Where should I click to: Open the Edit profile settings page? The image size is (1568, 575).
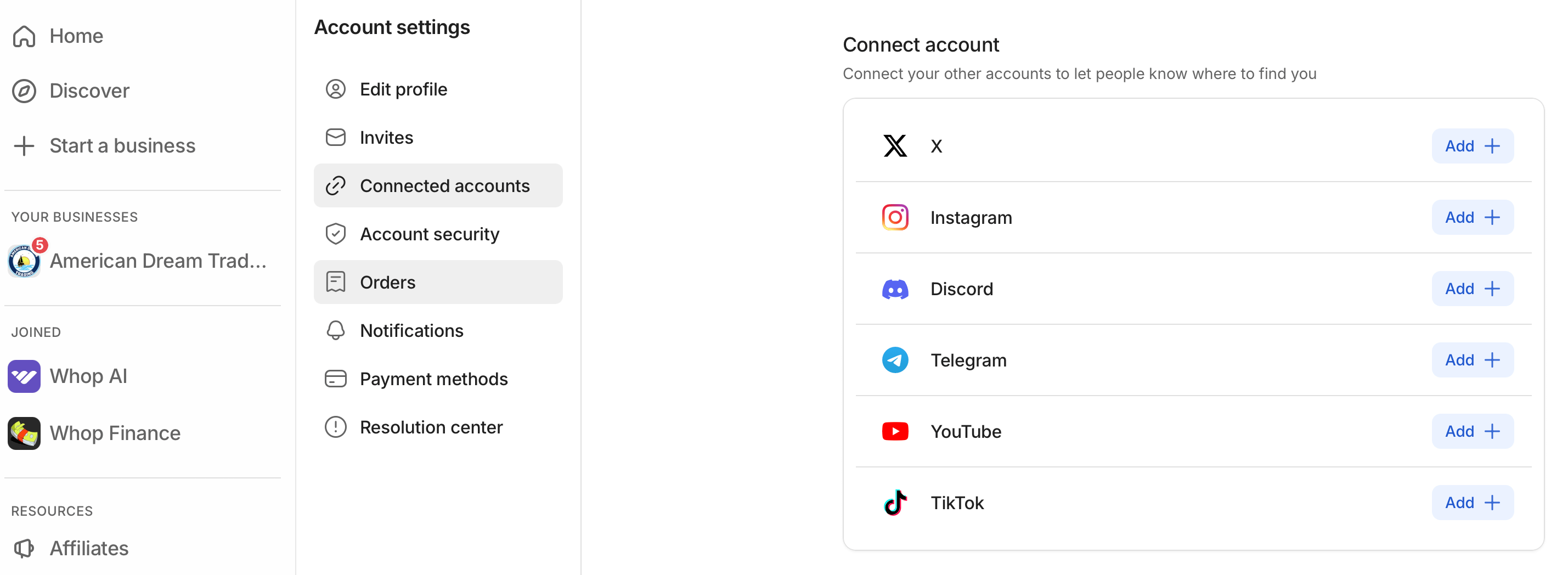tap(438, 89)
